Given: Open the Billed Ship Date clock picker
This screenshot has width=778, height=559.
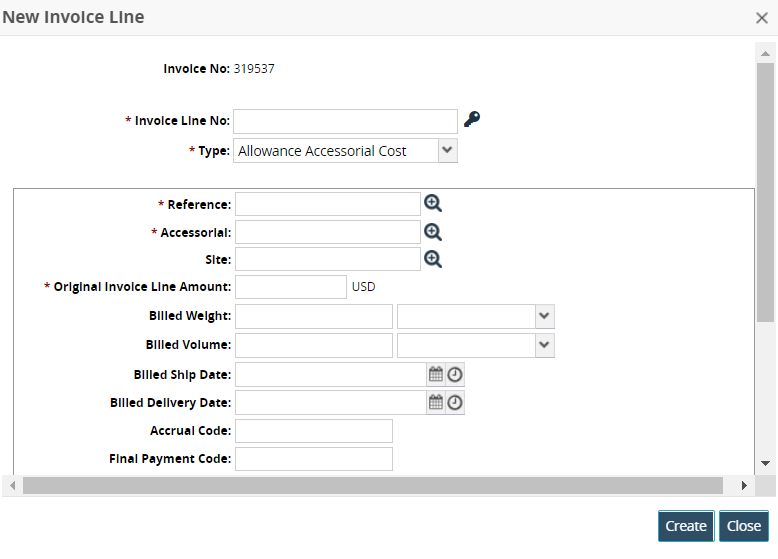Looking at the screenshot, I should point(455,374).
